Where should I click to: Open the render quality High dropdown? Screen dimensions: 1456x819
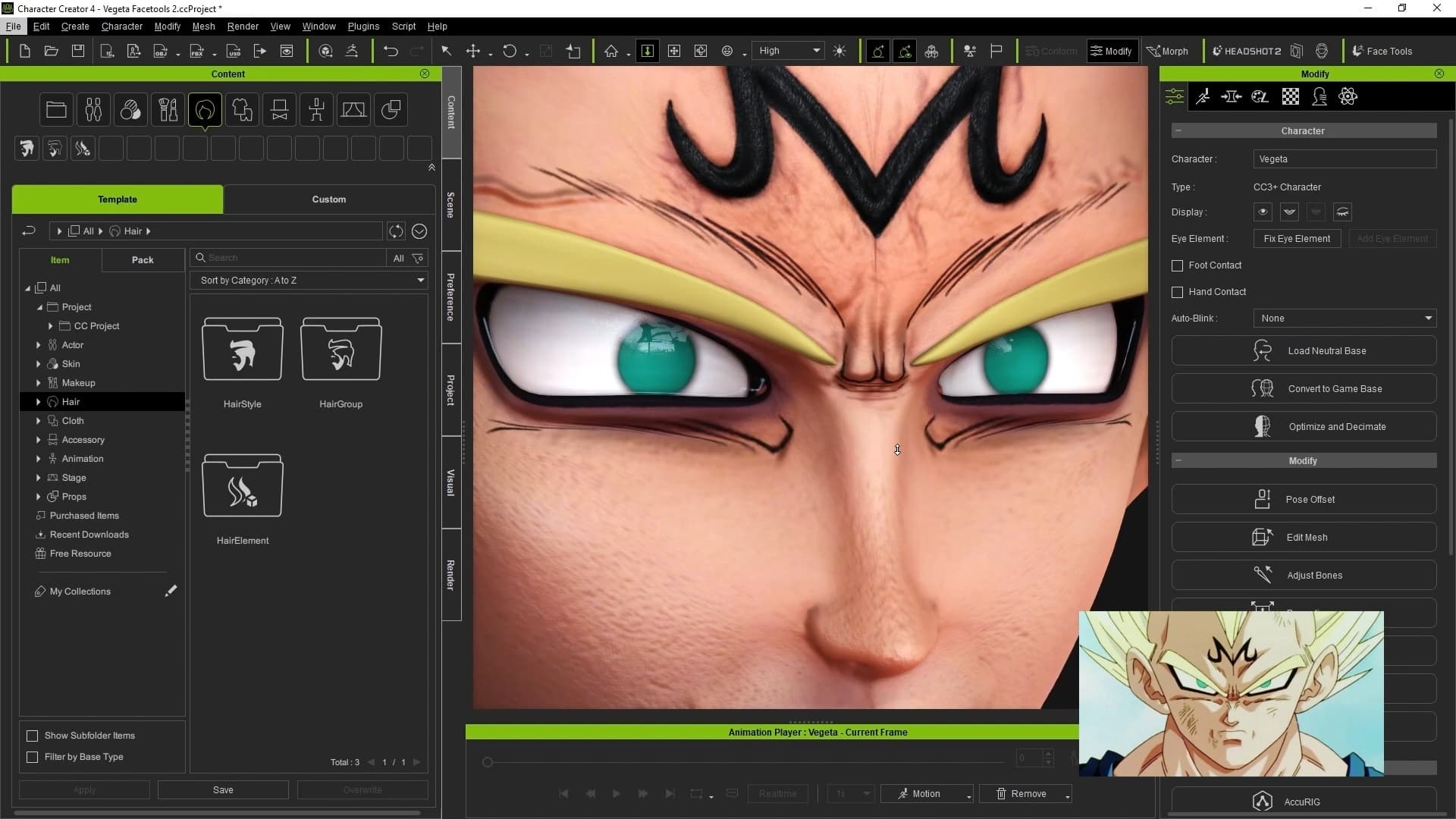[789, 51]
